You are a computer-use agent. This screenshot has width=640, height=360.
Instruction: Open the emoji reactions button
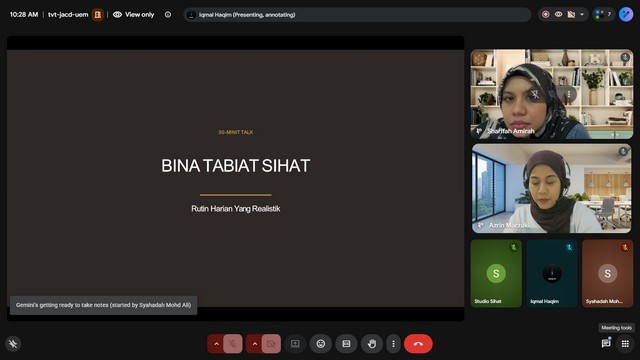point(321,344)
